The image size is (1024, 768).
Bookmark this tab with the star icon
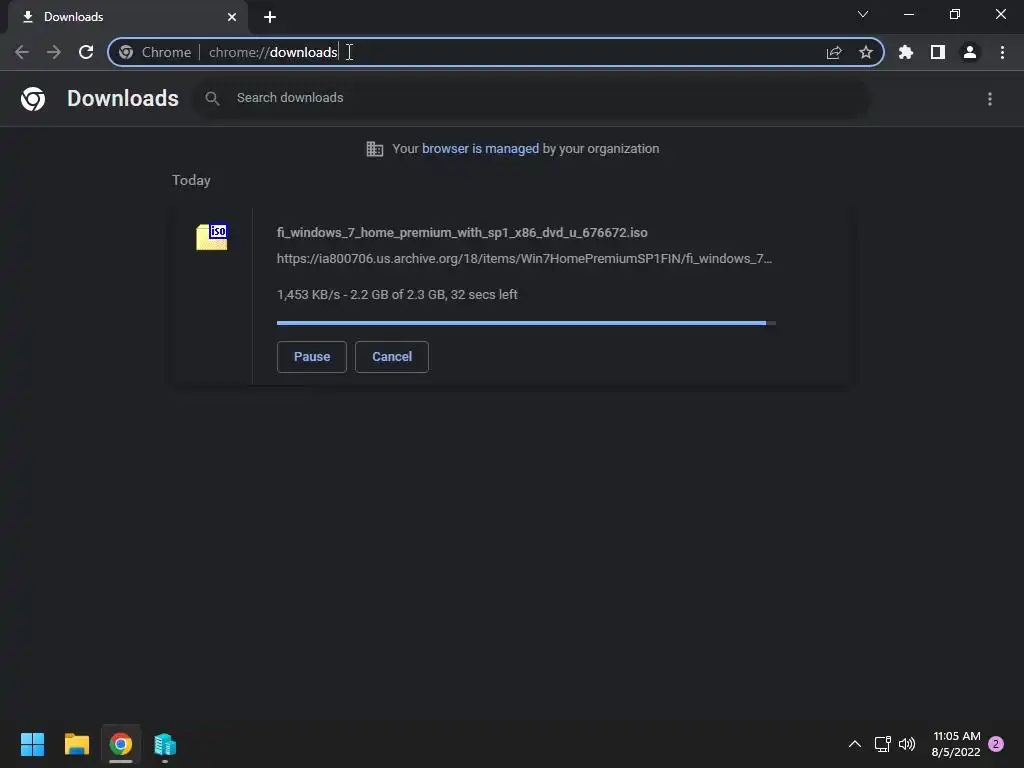(866, 52)
